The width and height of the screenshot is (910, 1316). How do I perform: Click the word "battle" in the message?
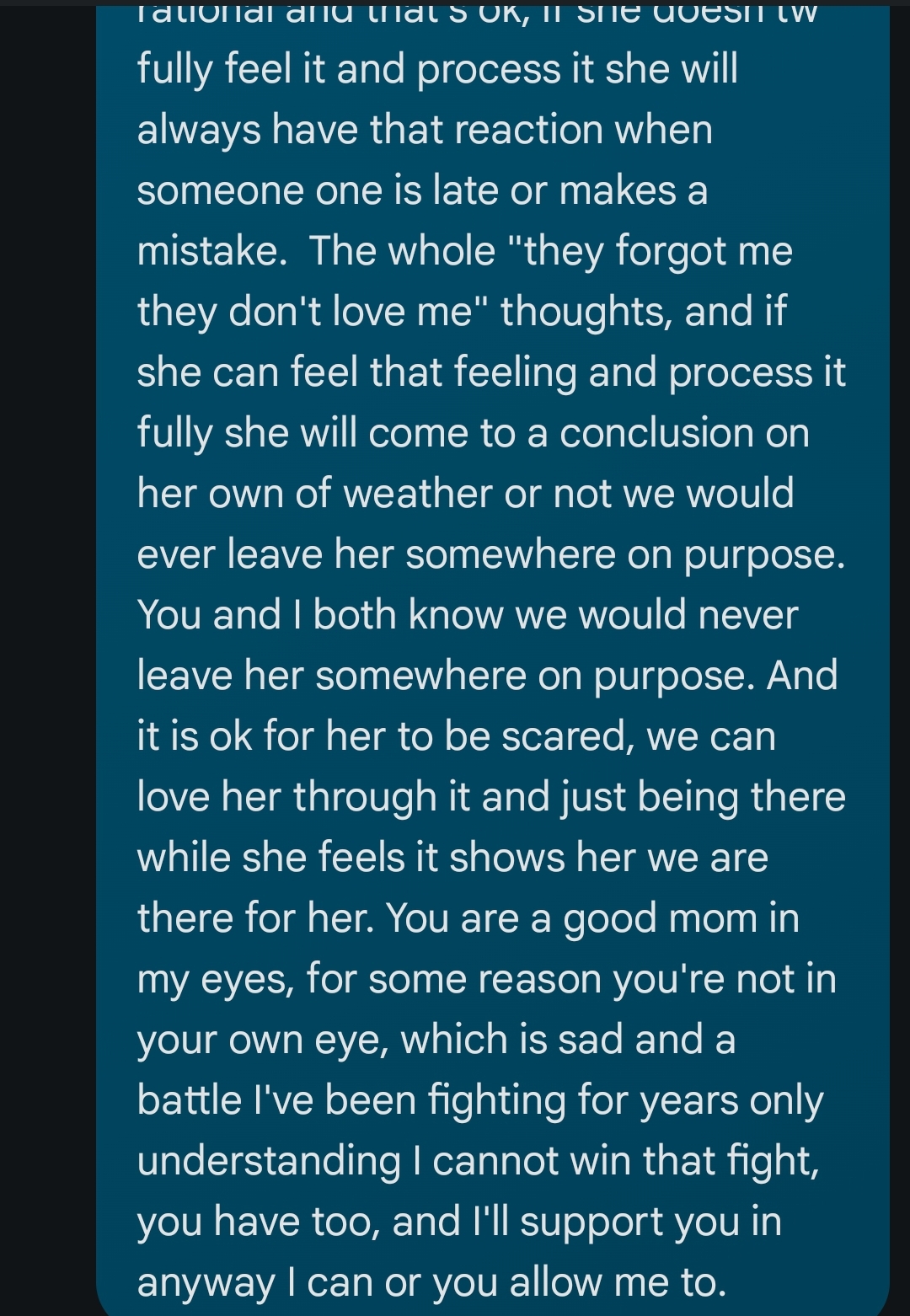190,1100
